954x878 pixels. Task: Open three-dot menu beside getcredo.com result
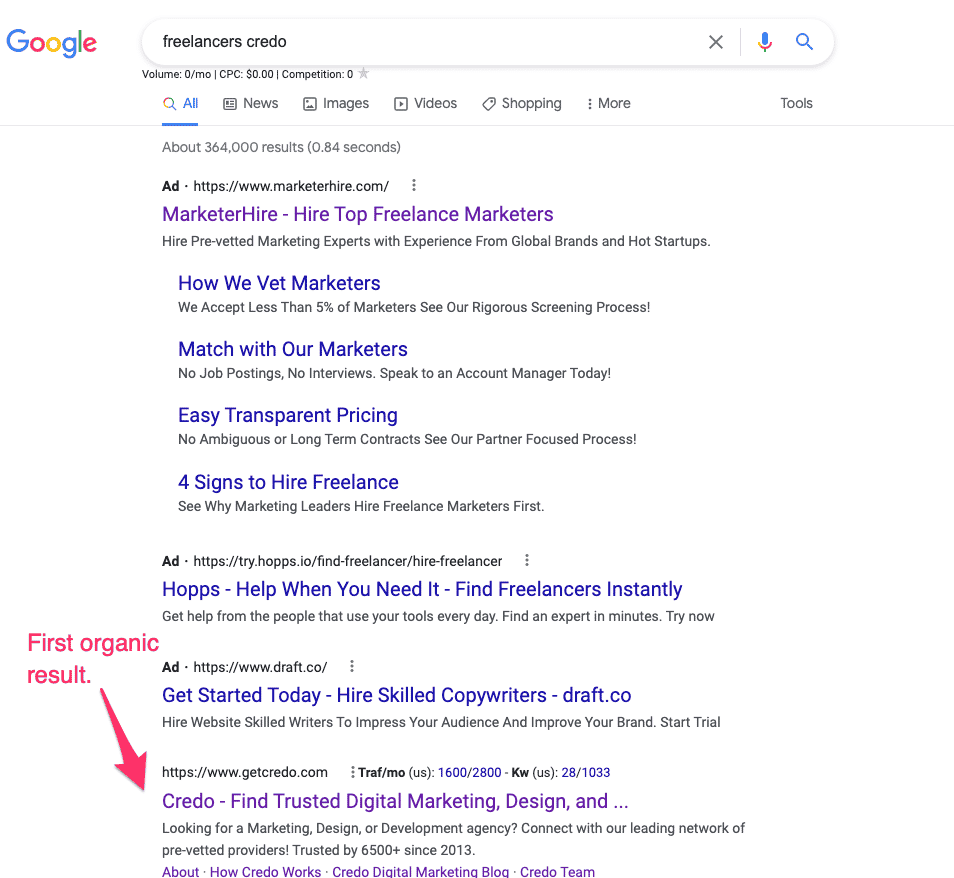(x=352, y=772)
